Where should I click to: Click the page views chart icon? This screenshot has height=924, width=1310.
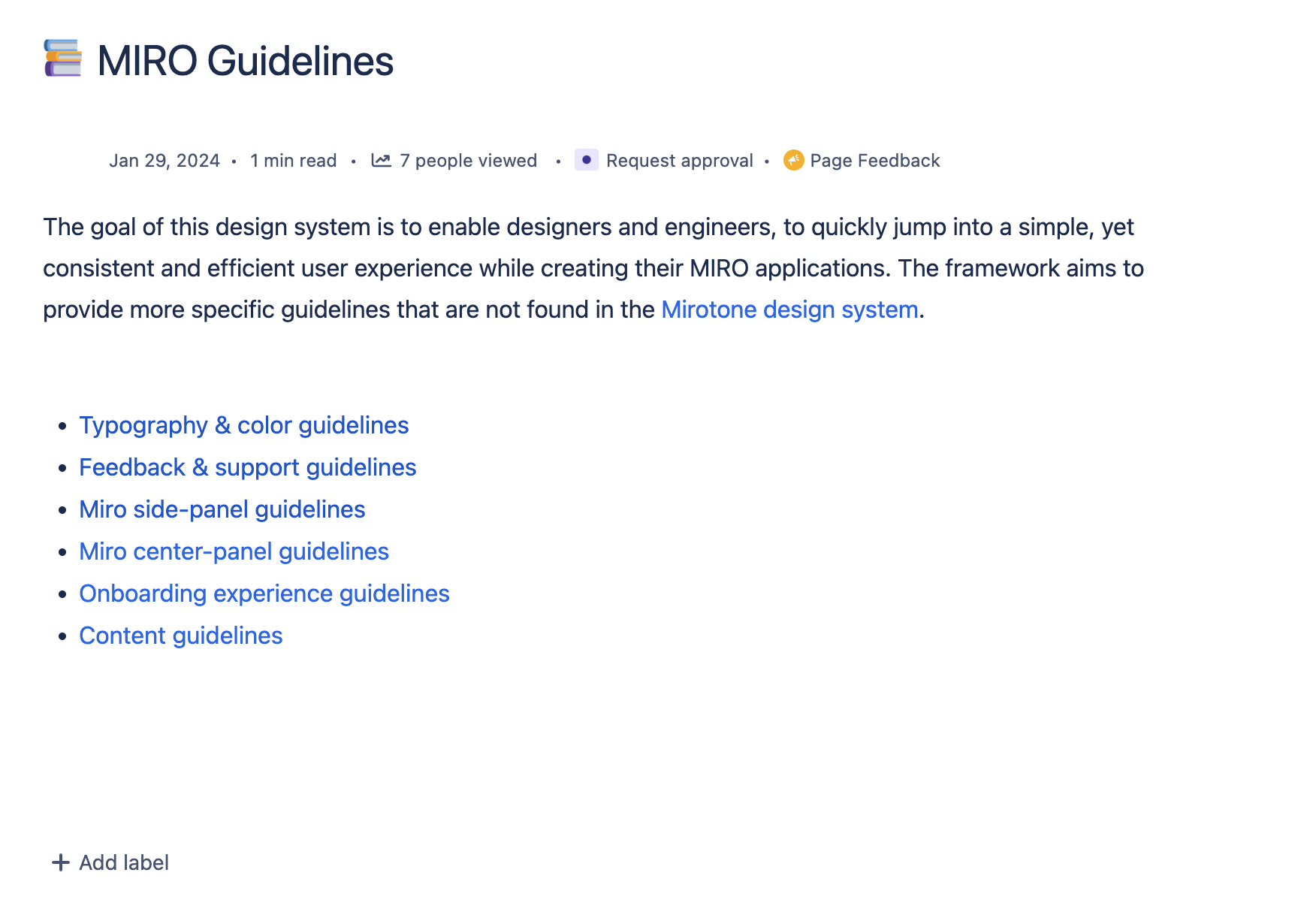[x=381, y=160]
